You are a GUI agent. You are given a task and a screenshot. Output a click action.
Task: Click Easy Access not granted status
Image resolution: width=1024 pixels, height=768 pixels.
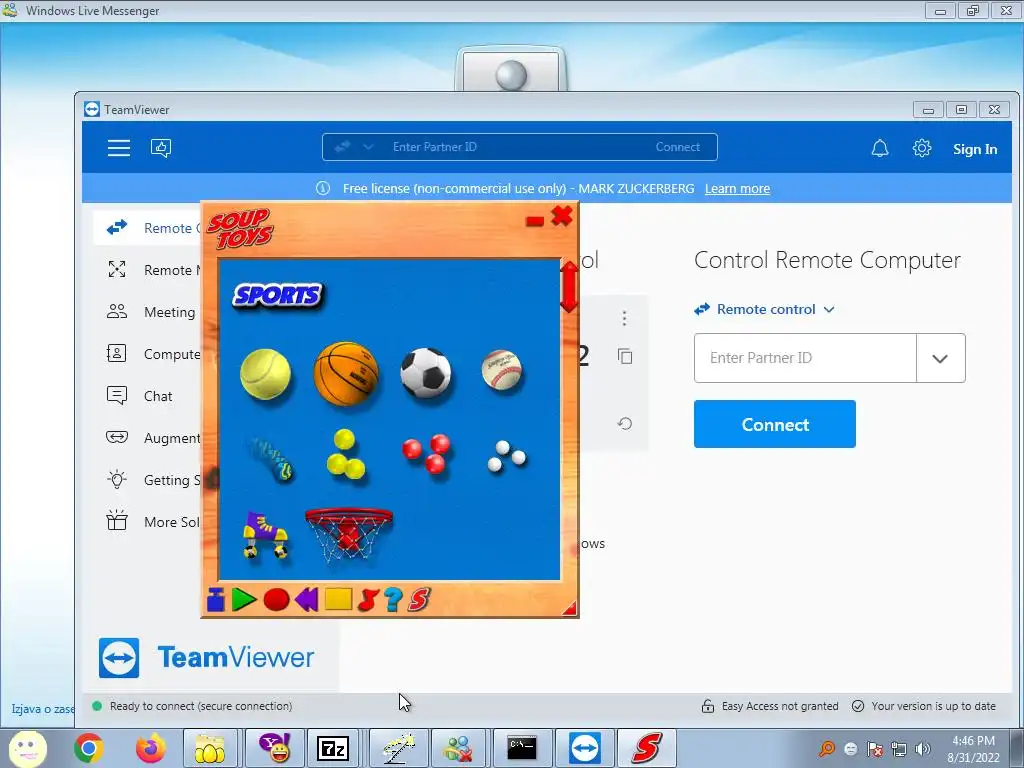pyautogui.click(x=770, y=706)
